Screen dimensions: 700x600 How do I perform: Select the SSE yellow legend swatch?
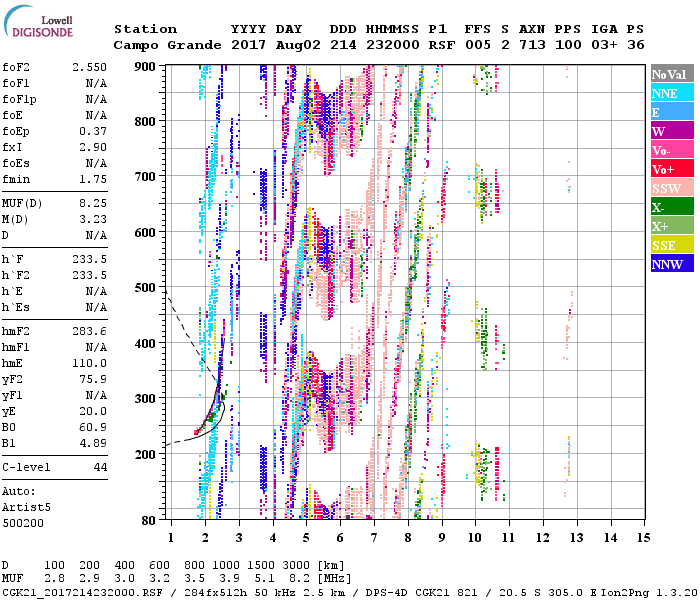672,245
